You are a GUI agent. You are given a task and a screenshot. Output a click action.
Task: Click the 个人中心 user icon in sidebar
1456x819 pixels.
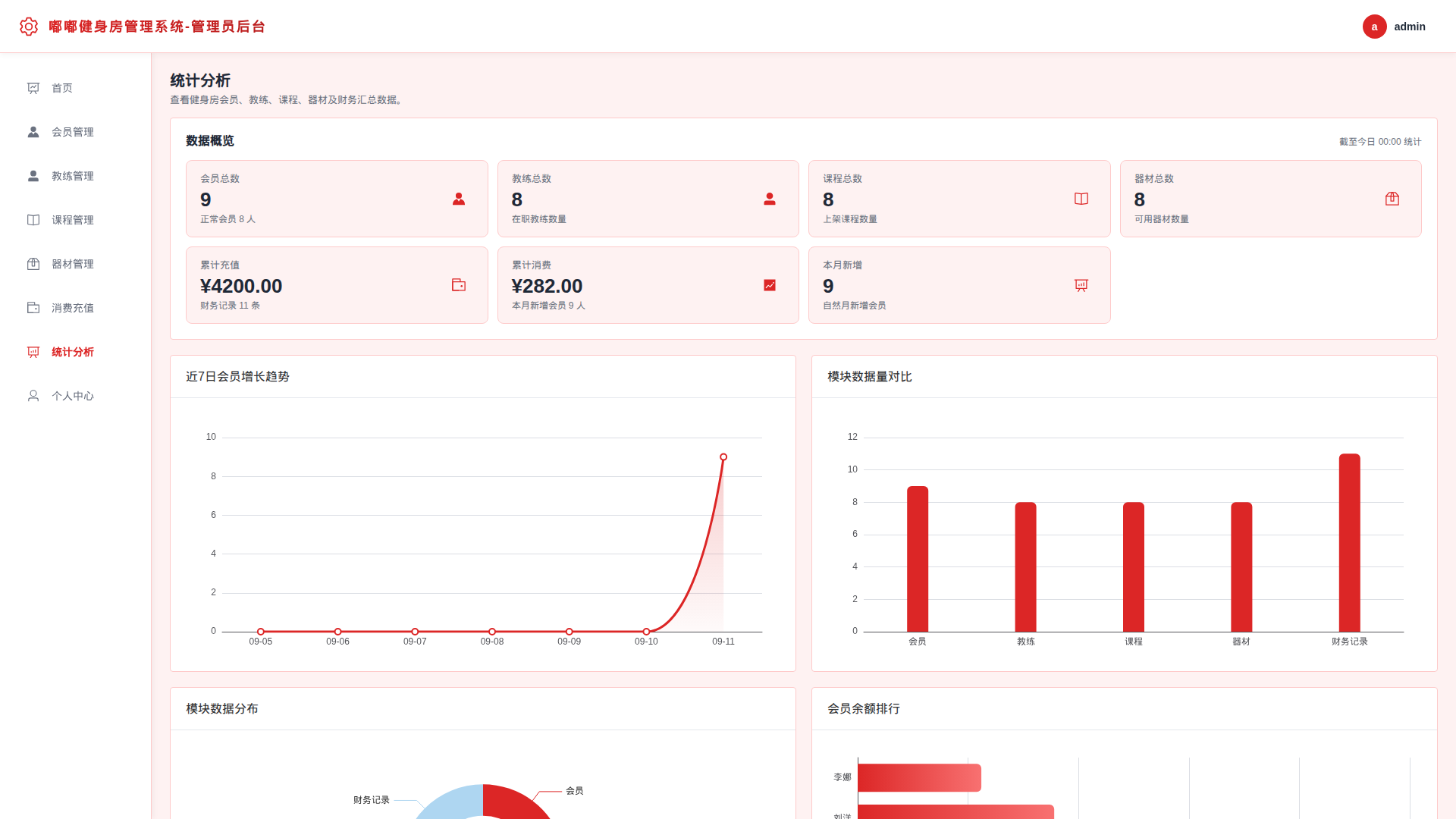[x=33, y=396]
